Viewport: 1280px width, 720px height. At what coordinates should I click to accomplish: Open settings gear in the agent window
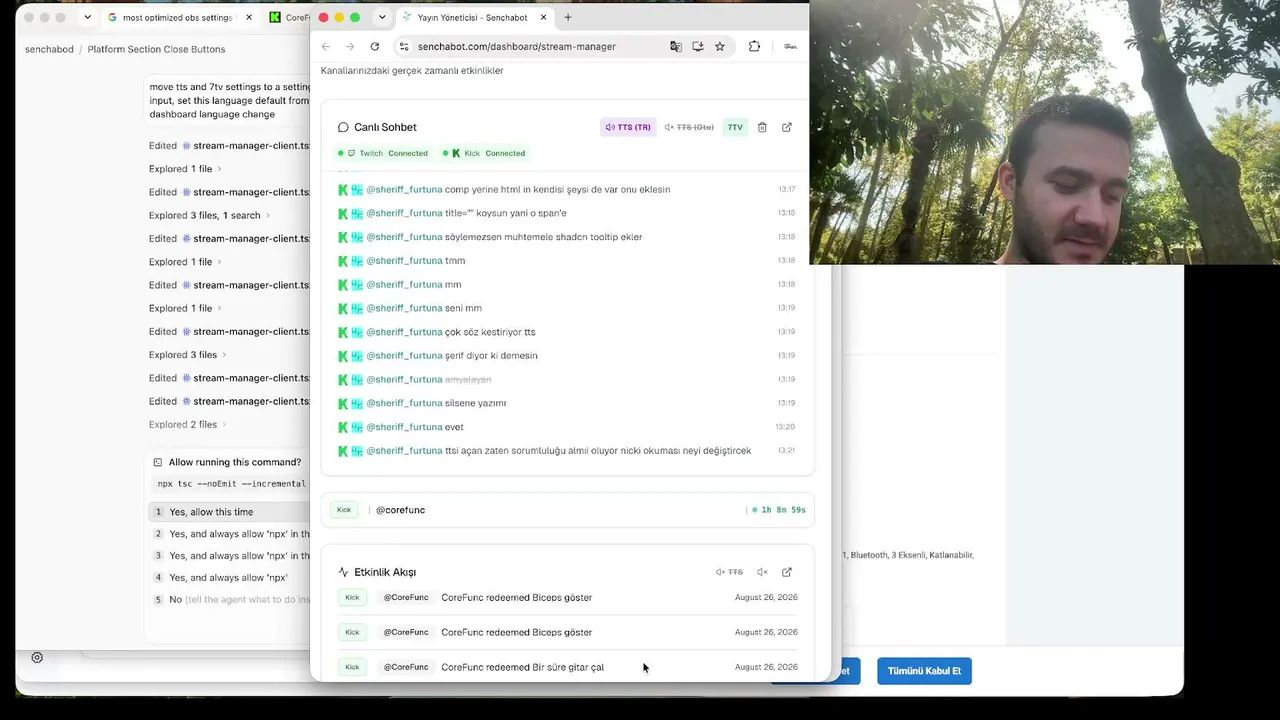click(x=37, y=657)
